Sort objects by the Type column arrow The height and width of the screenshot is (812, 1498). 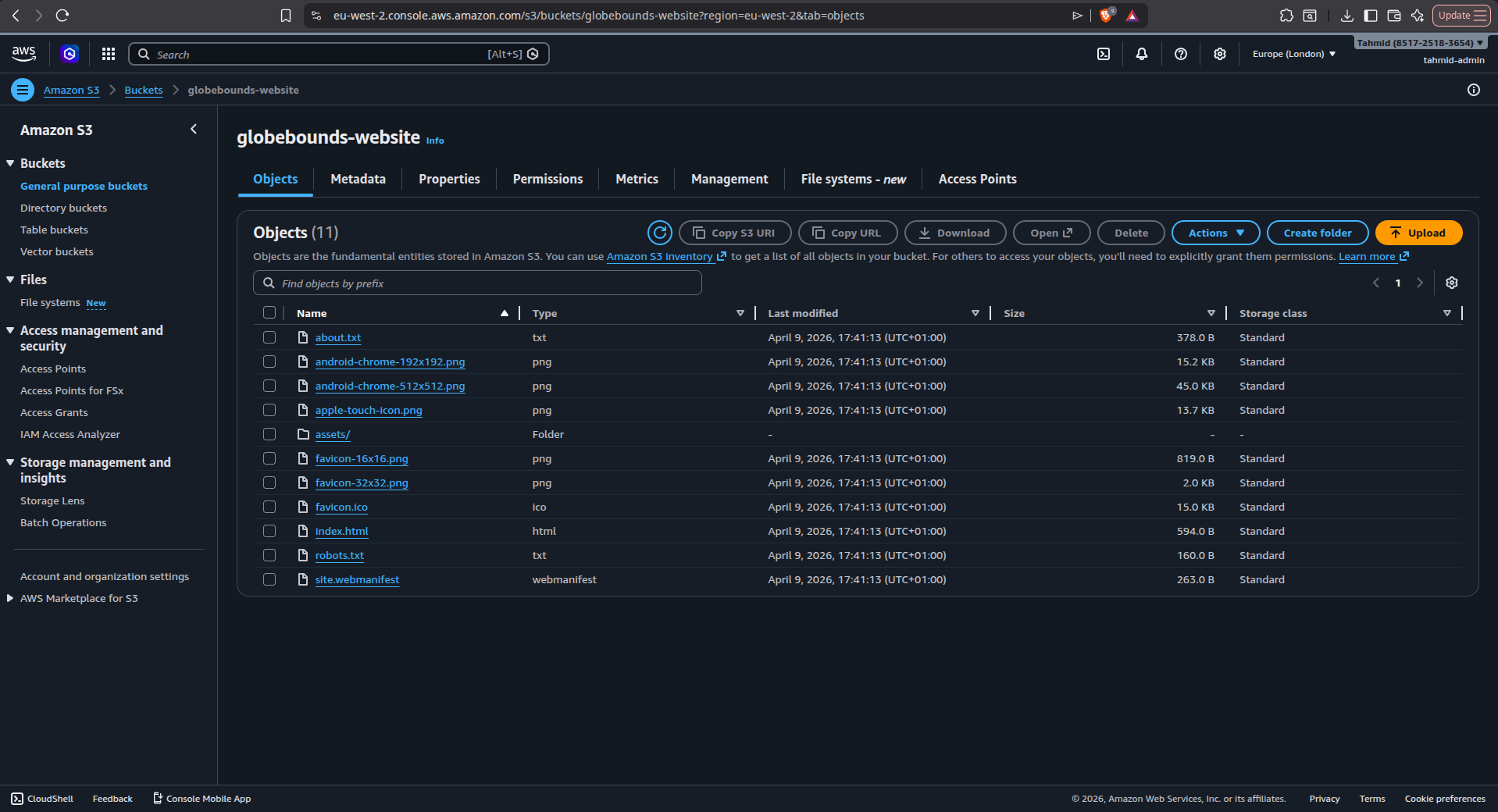pyautogui.click(x=740, y=313)
